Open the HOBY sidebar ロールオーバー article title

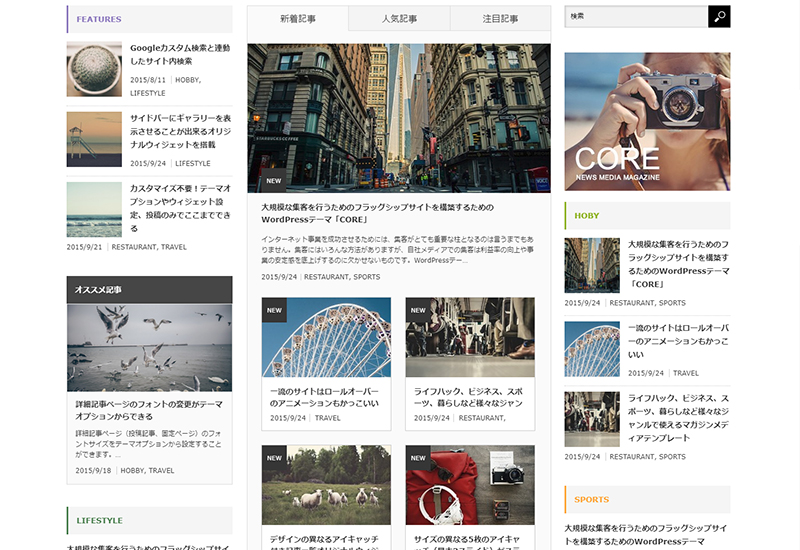[x=679, y=341]
